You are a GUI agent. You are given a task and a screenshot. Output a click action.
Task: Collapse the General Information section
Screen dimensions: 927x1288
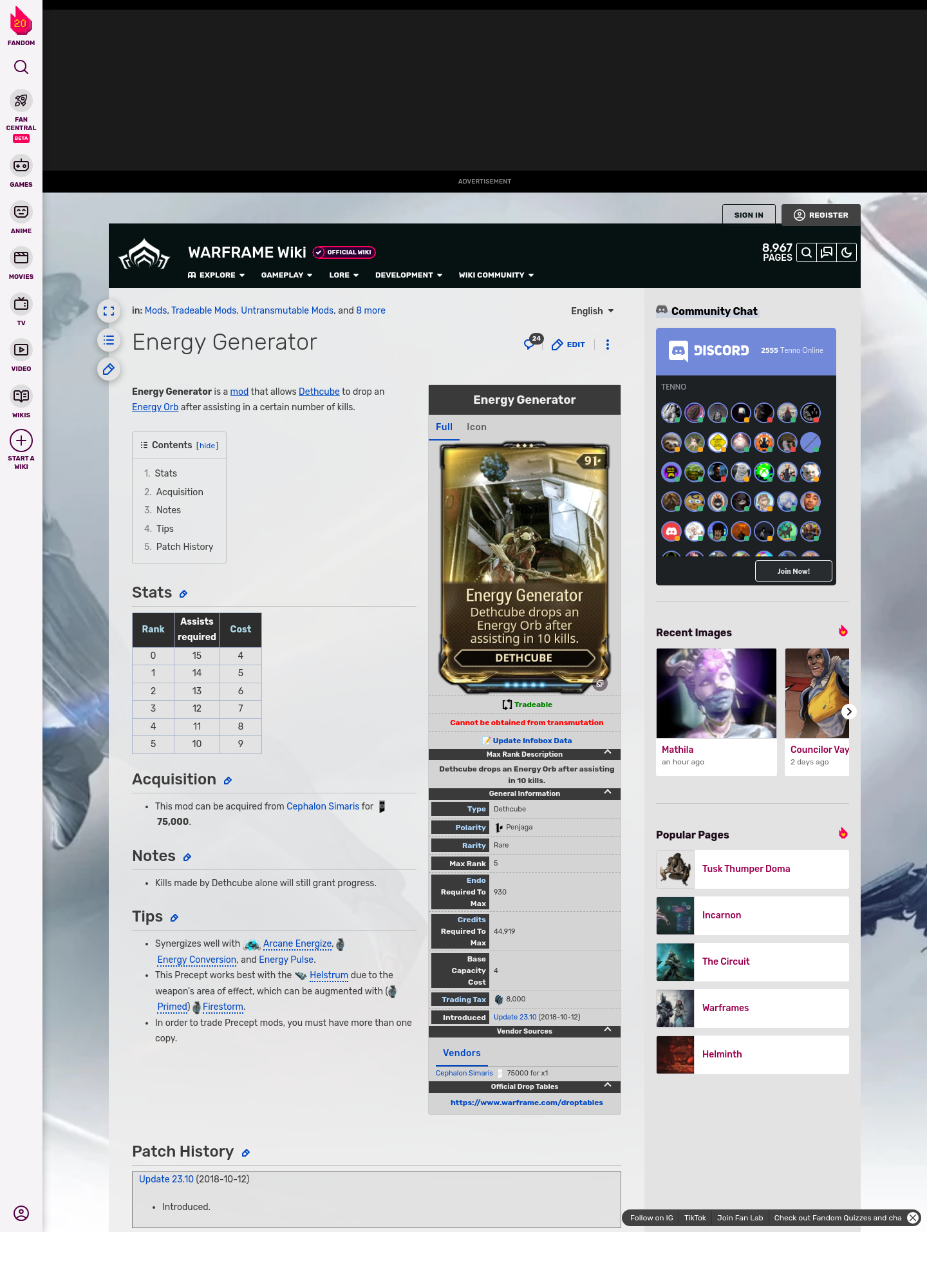pos(607,793)
